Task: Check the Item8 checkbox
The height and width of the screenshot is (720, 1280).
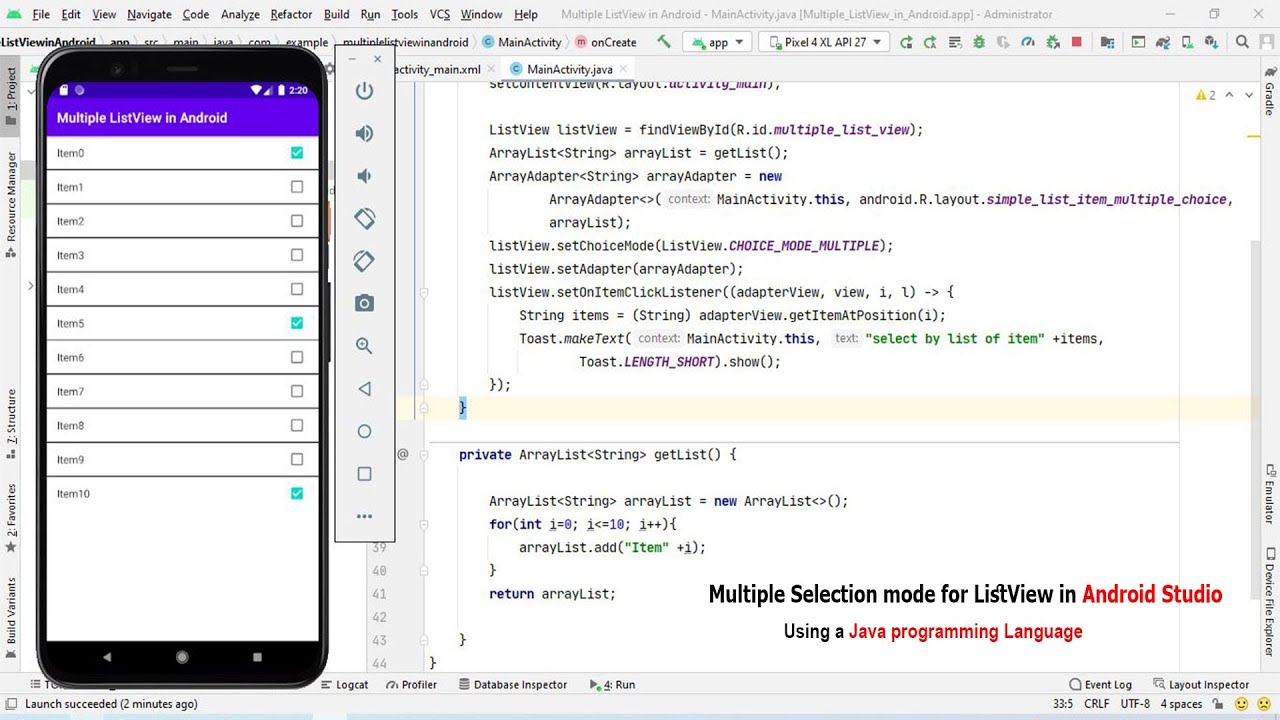Action: click(297, 425)
